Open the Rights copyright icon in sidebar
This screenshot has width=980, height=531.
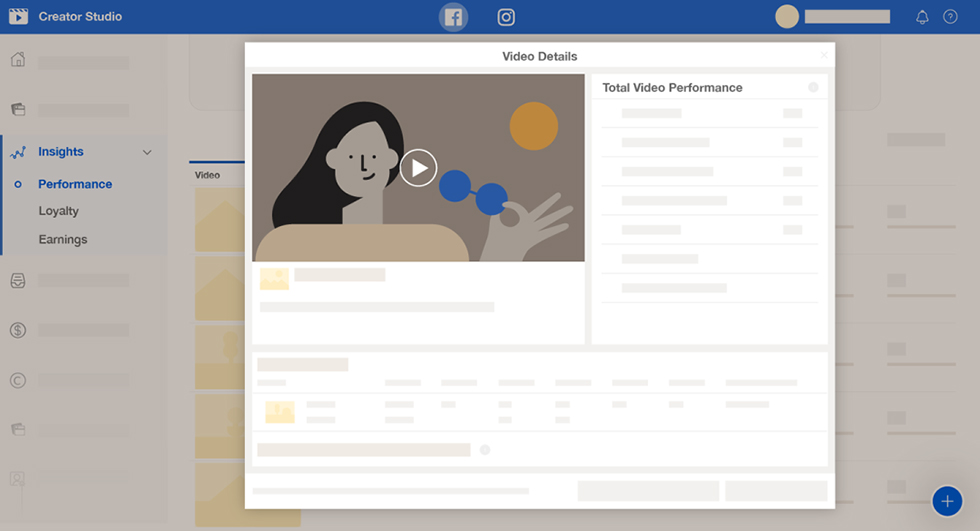tap(17, 380)
